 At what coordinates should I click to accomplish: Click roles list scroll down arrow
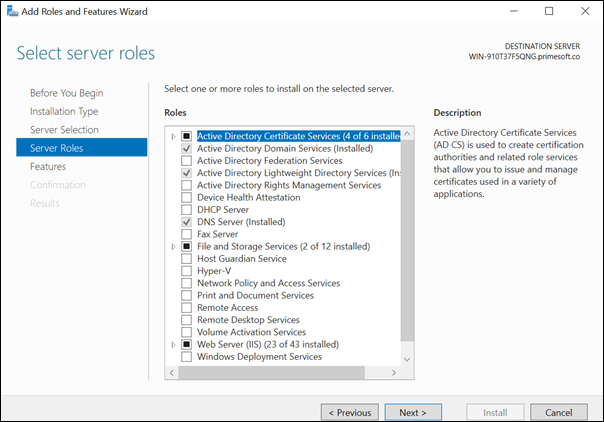[x=407, y=359]
